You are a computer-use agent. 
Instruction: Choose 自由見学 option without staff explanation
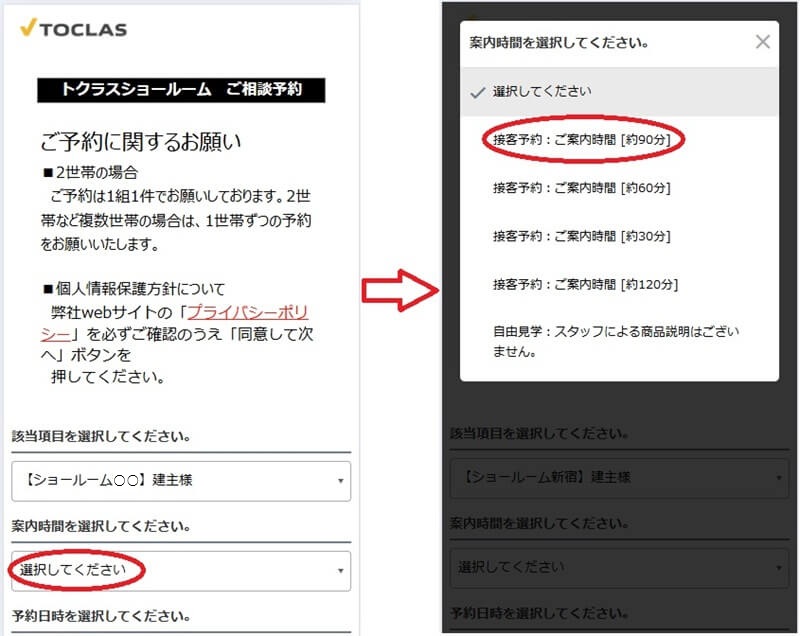click(x=615, y=341)
